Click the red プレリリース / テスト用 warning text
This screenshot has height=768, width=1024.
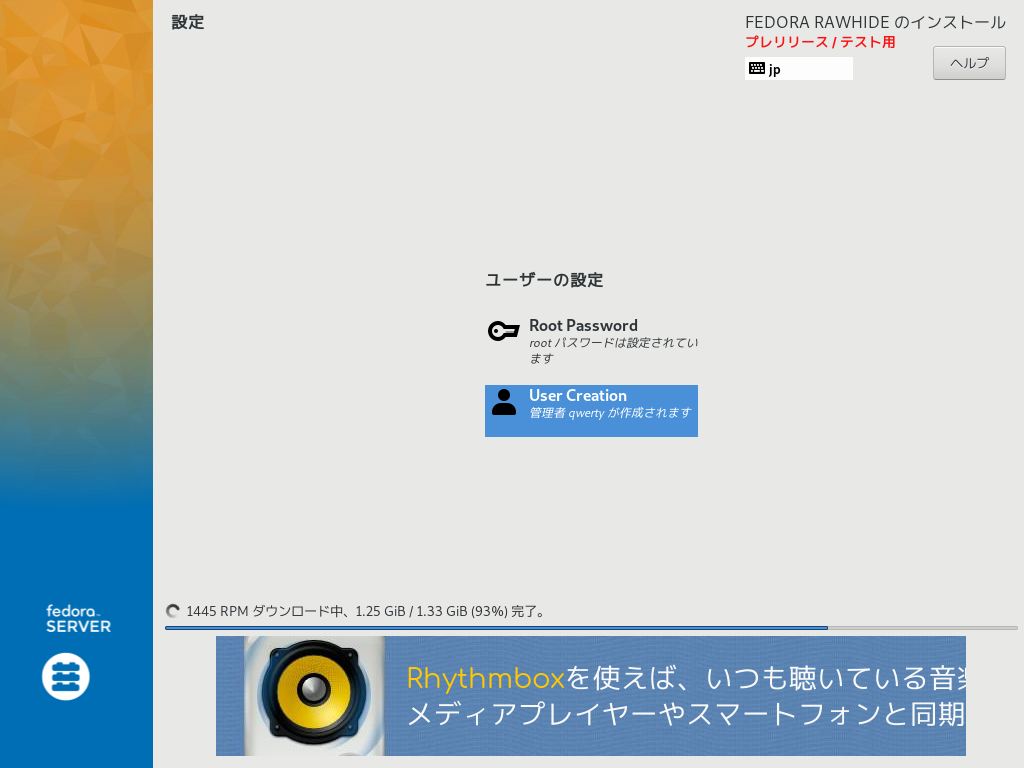tap(820, 42)
